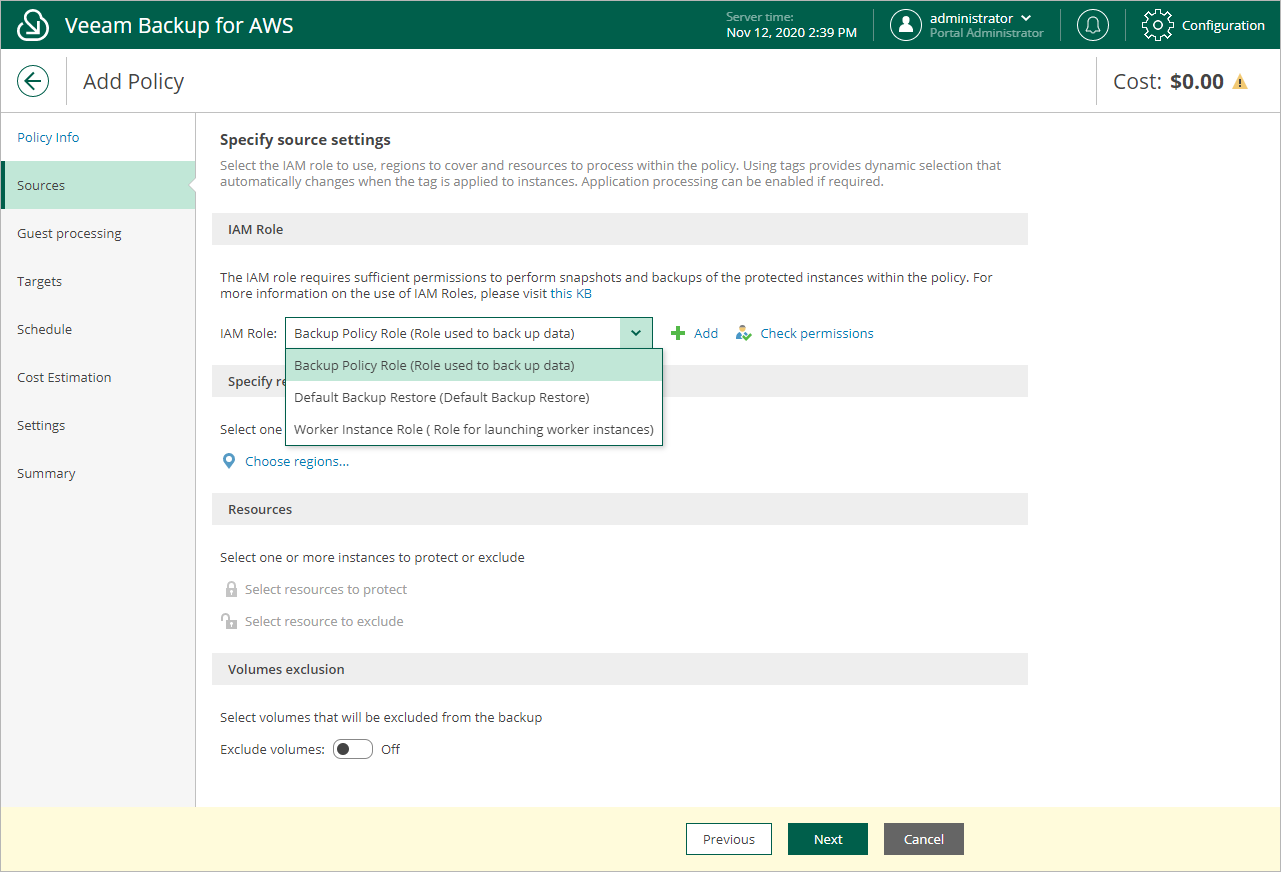Click the Configuration gear icon
Image resolution: width=1281 pixels, height=872 pixels.
coord(1157,25)
